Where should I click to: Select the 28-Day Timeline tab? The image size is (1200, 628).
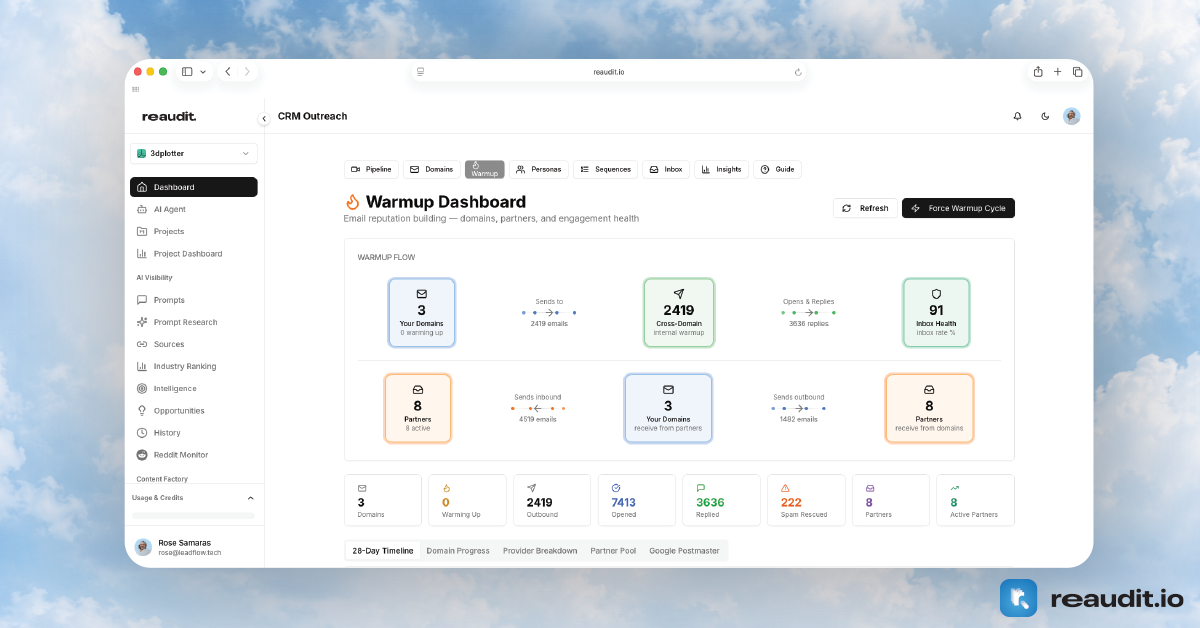[383, 551]
